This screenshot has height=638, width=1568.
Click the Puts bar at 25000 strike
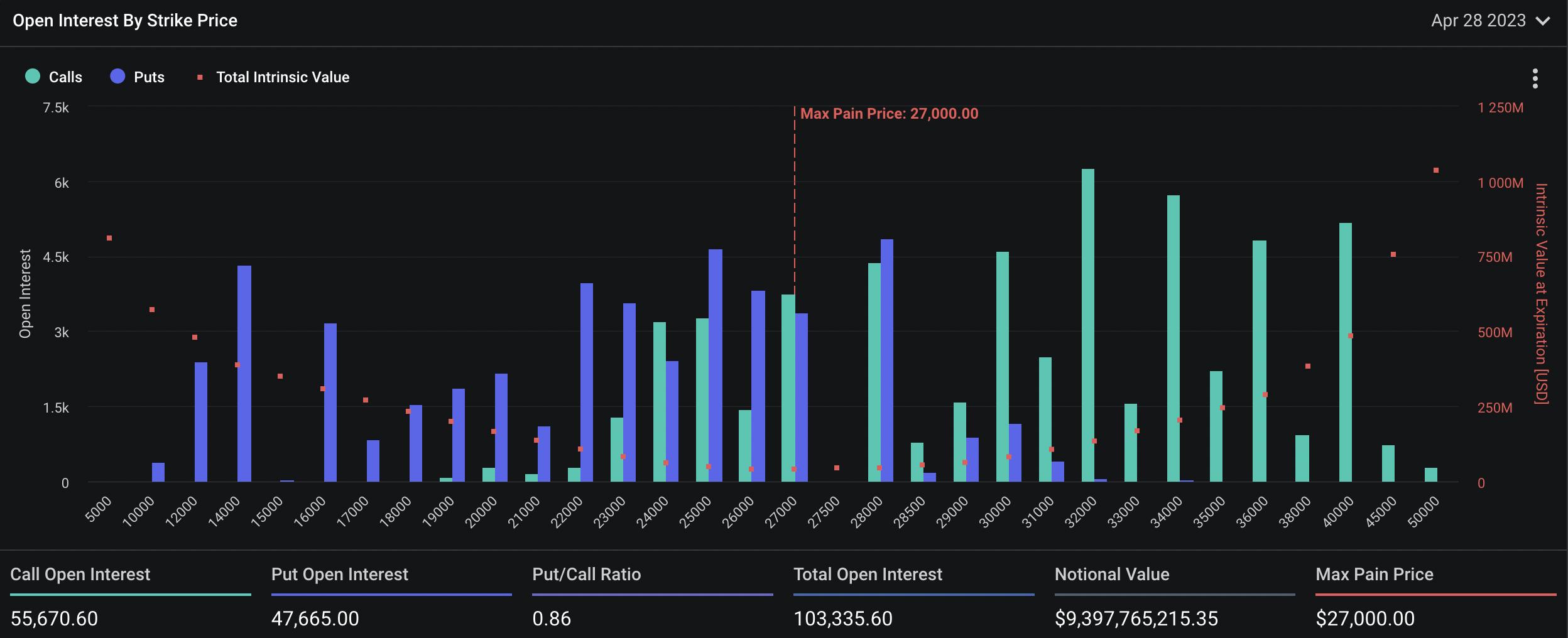[715, 365]
